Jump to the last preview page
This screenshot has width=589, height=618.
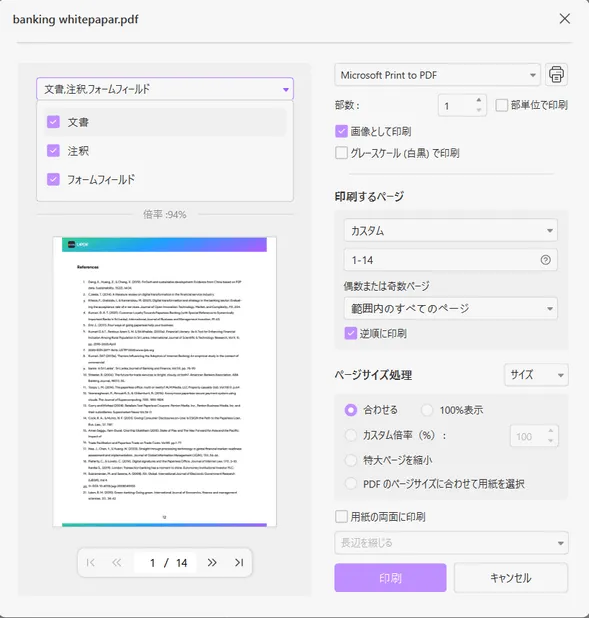pyautogui.click(x=239, y=562)
